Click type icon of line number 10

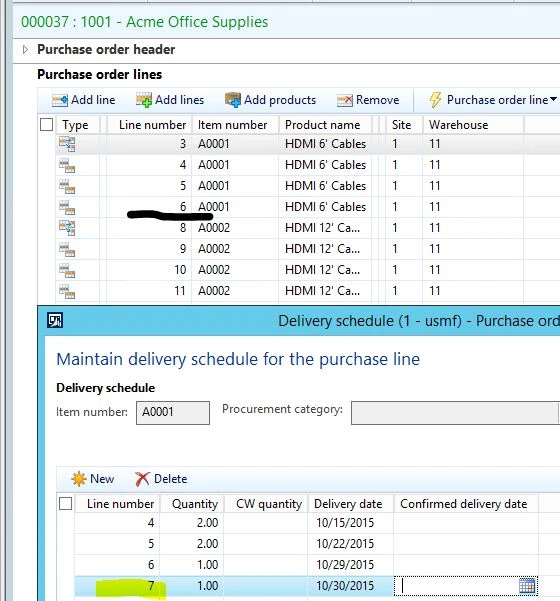67,271
